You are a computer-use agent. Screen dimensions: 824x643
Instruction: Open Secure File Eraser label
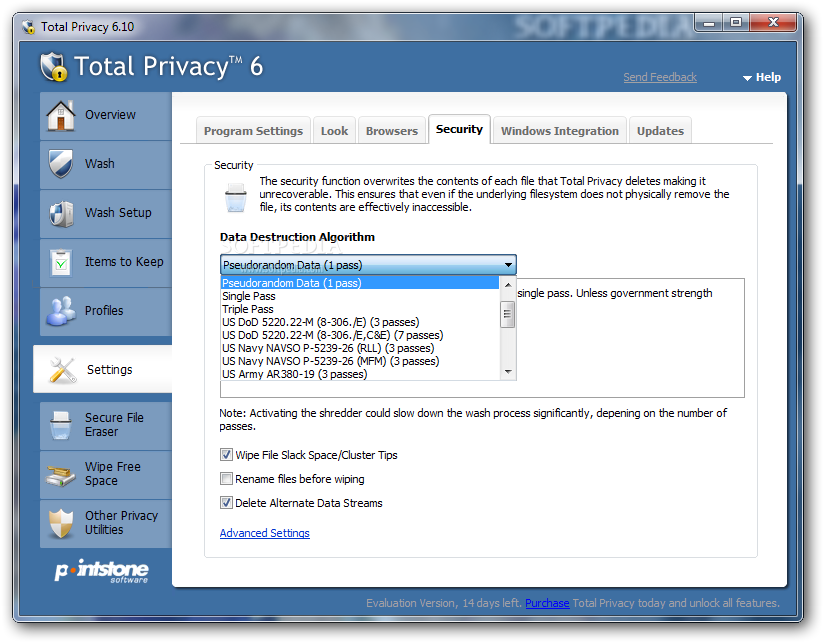coord(114,424)
